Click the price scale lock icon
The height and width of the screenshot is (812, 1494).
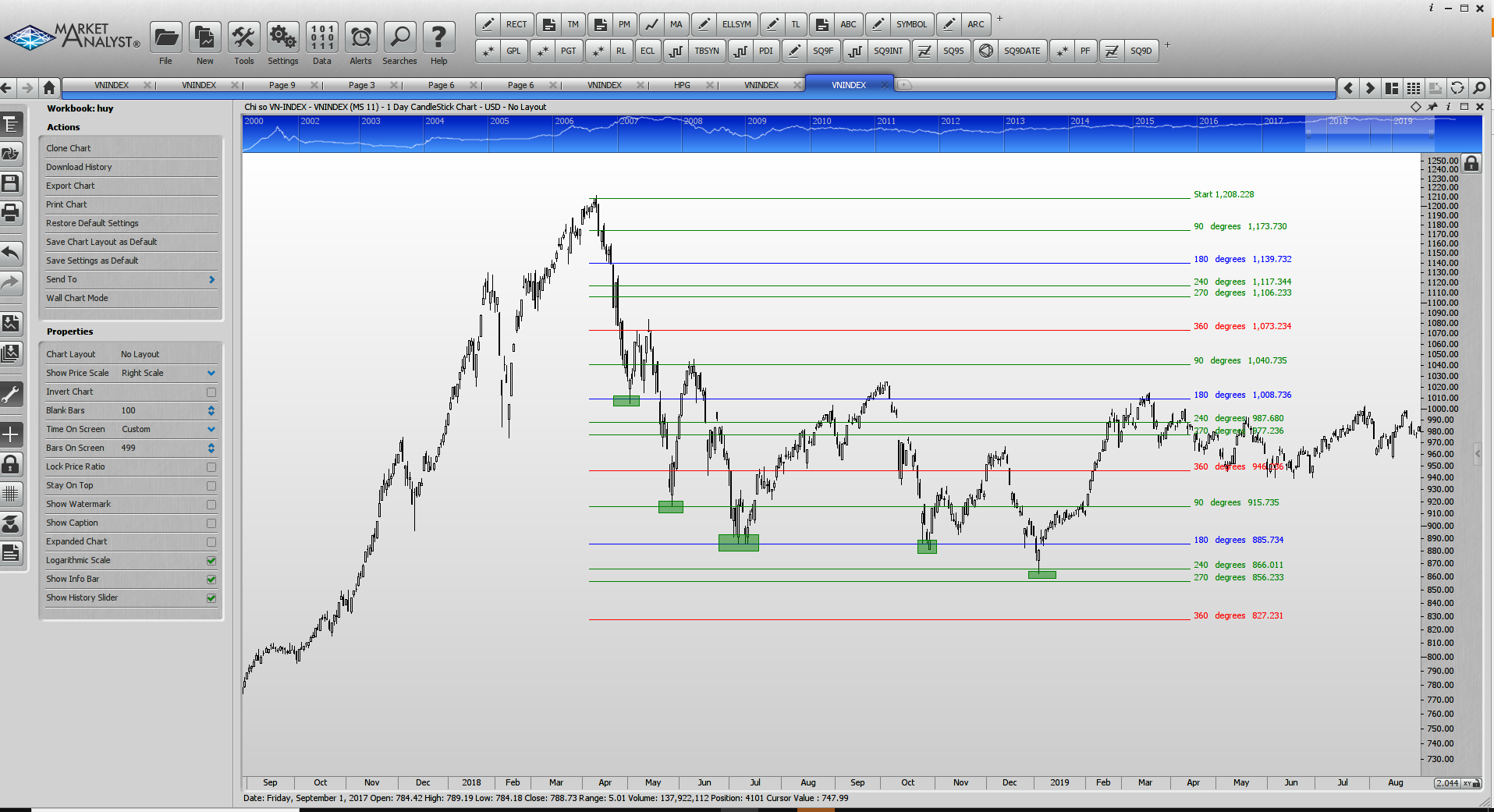[x=1471, y=164]
